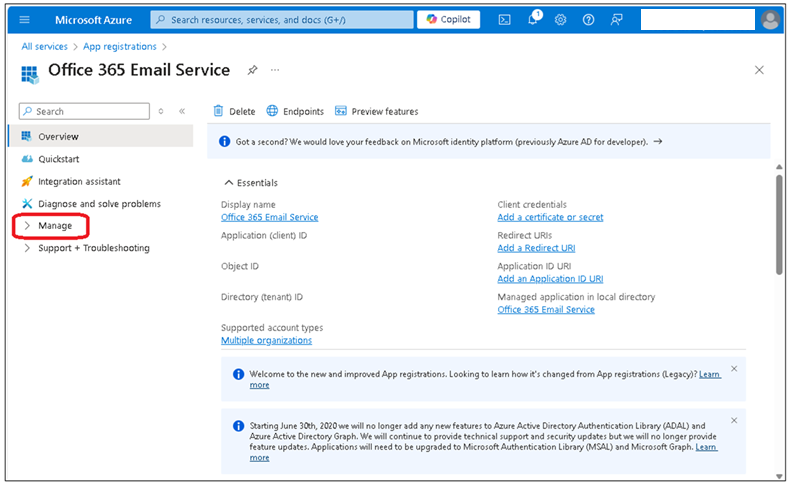Open Preview features in command bar
Viewport: 788px width, 484px height.
376,111
